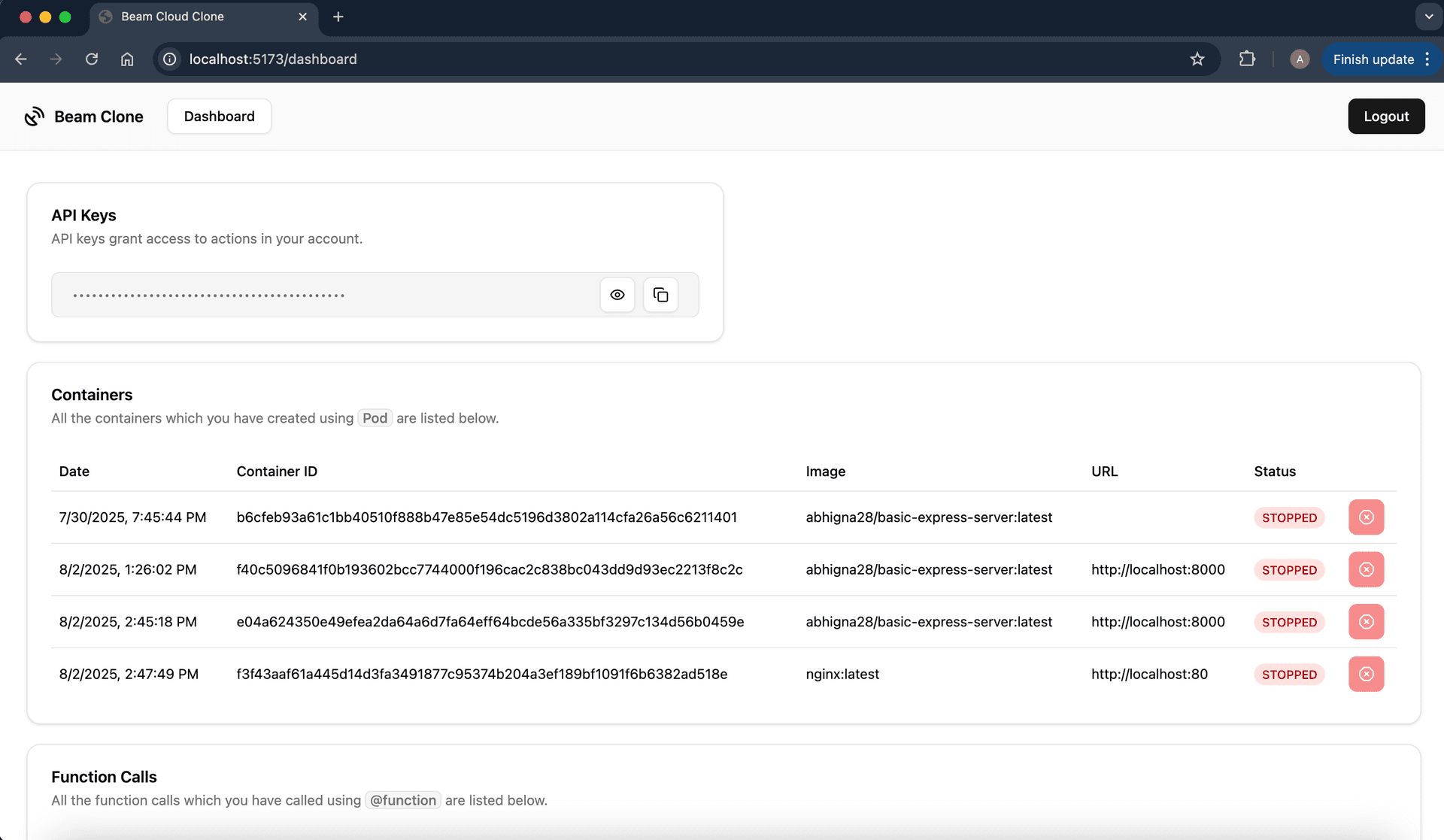Screen dimensions: 1444x840
Task: Reveal the API key with eye icon
Action: [617, 295]
